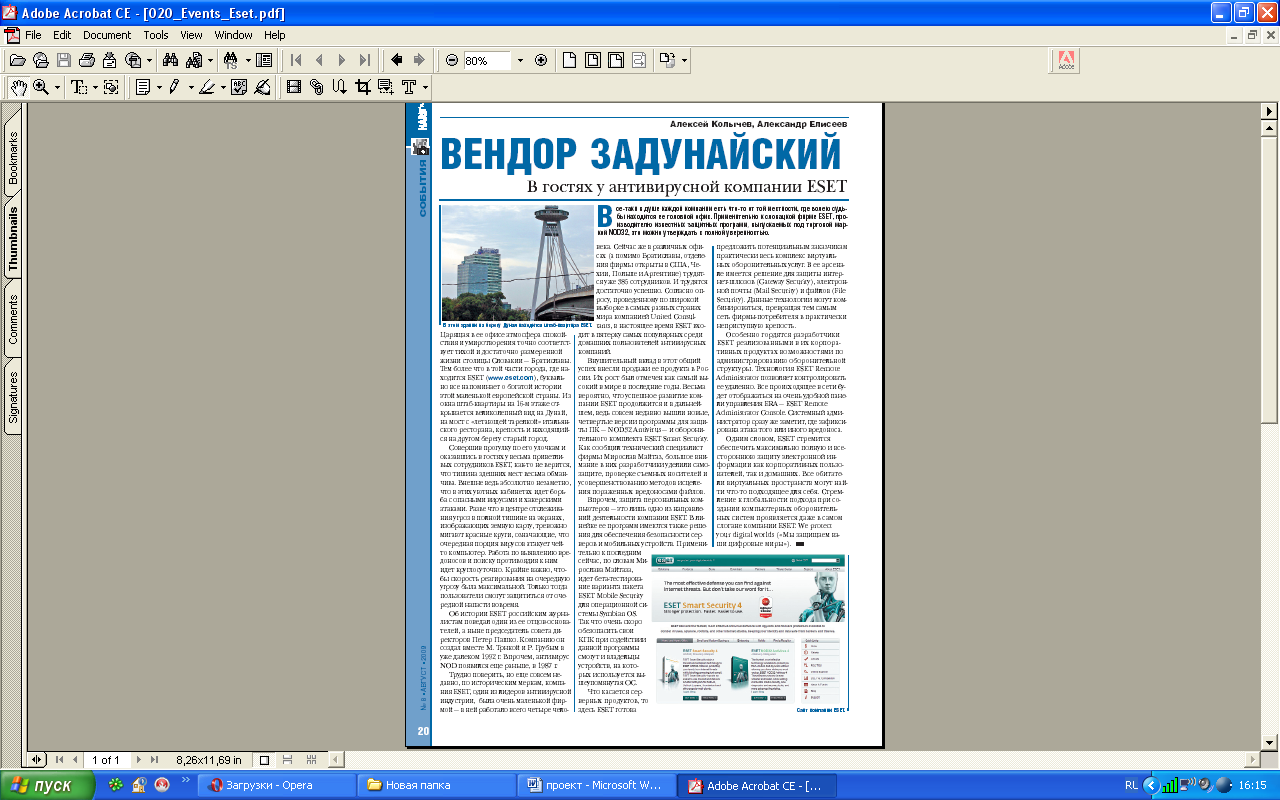Toggle navigation pane button in status bar
The height and width of the screenshot is (800, 1280).
point(37,759)
